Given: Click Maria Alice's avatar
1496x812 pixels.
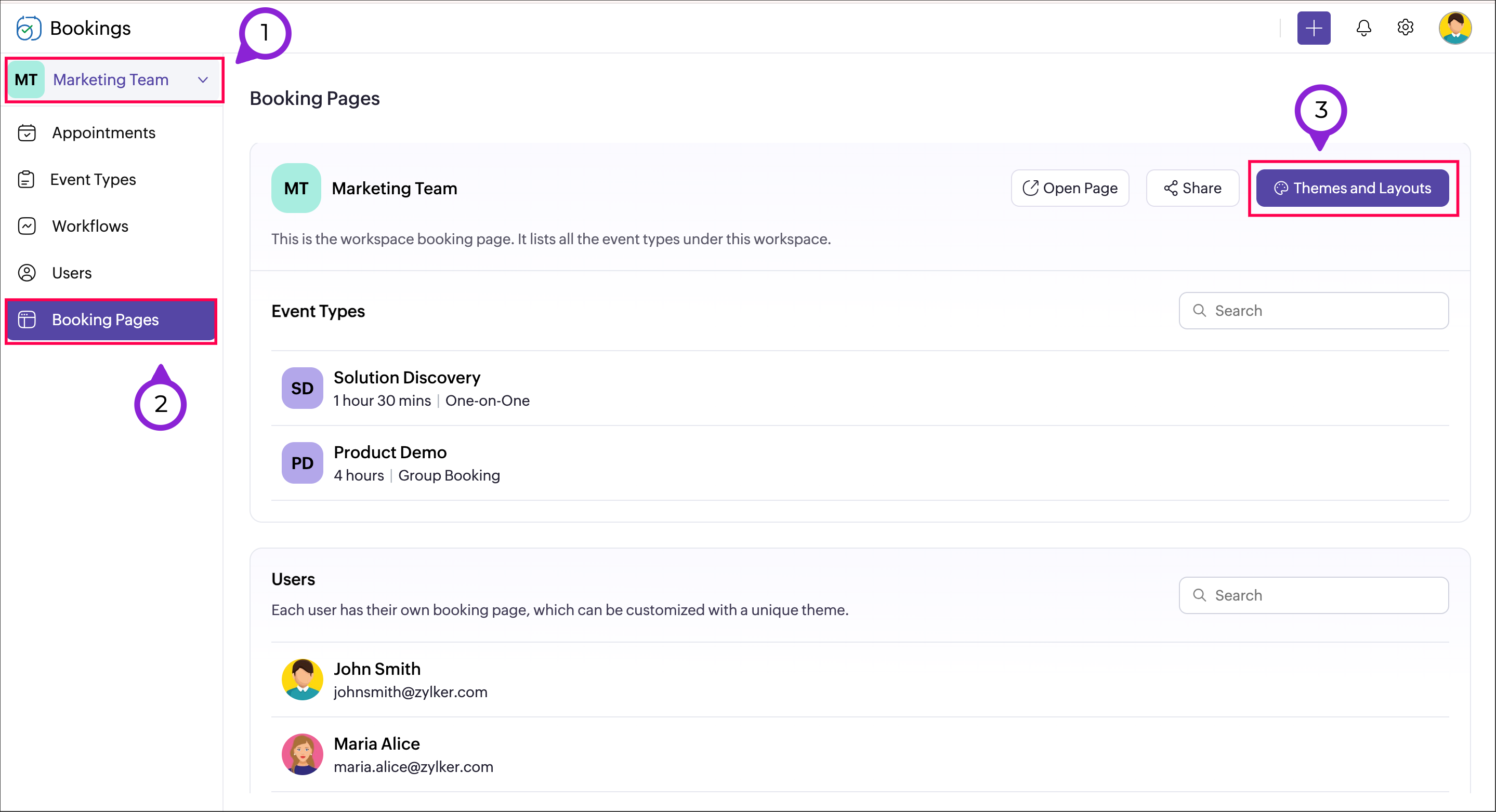Looking at the screenshot, I should tap(302, 754).
